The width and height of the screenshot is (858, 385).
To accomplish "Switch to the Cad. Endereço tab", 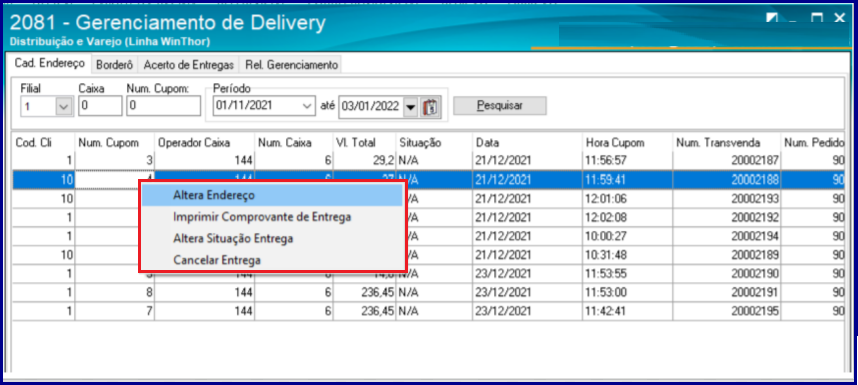I will pyautogui.click(x=49, y=63).
